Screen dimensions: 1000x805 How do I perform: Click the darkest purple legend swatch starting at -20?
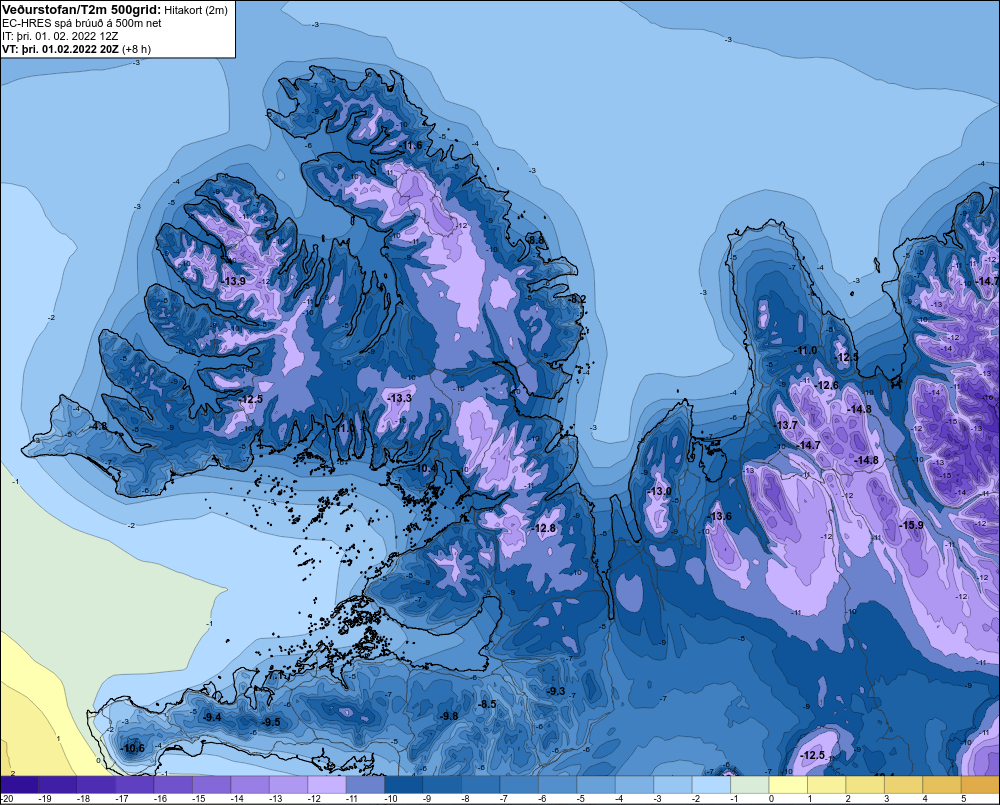[x=19, y=785]
